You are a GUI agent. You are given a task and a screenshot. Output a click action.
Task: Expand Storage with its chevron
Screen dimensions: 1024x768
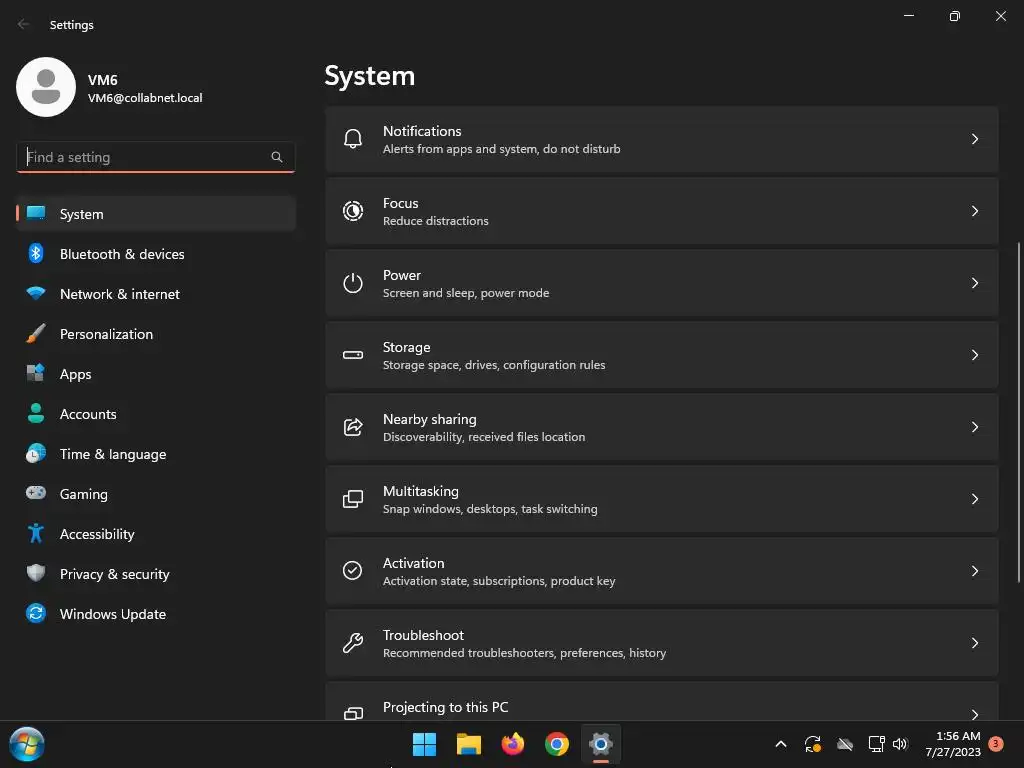point(974,355)
